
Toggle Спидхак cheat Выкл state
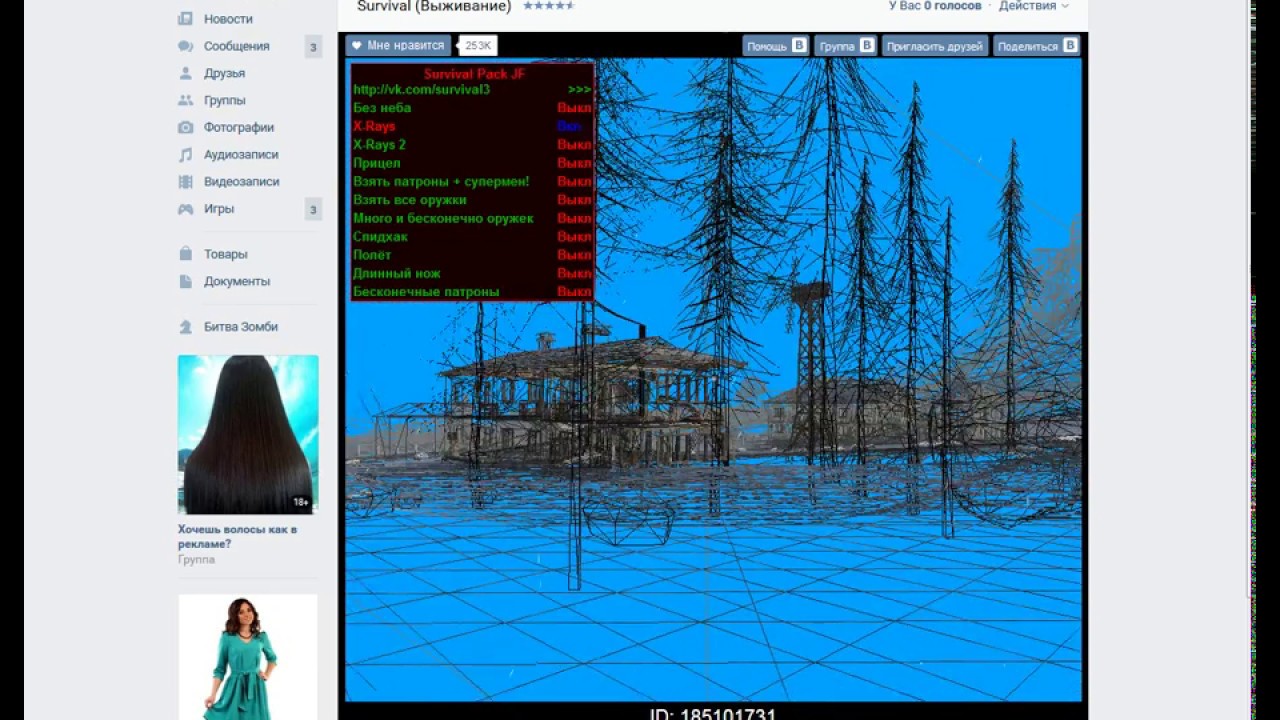pyautogui.click(x=574, y=237)
